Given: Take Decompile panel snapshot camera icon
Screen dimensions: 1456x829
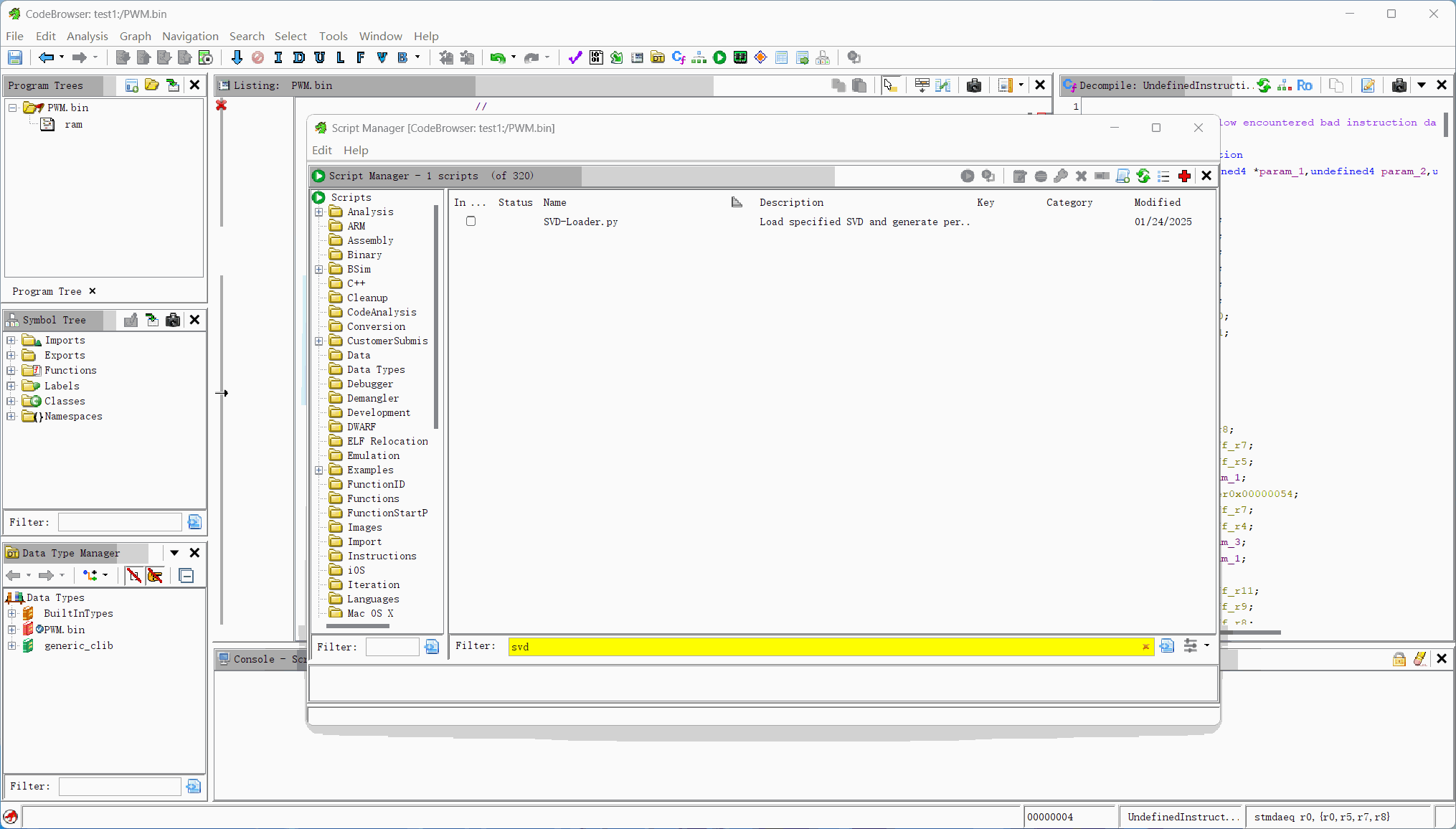Looking at the screenshot, I should click(x=1399, y=85).
